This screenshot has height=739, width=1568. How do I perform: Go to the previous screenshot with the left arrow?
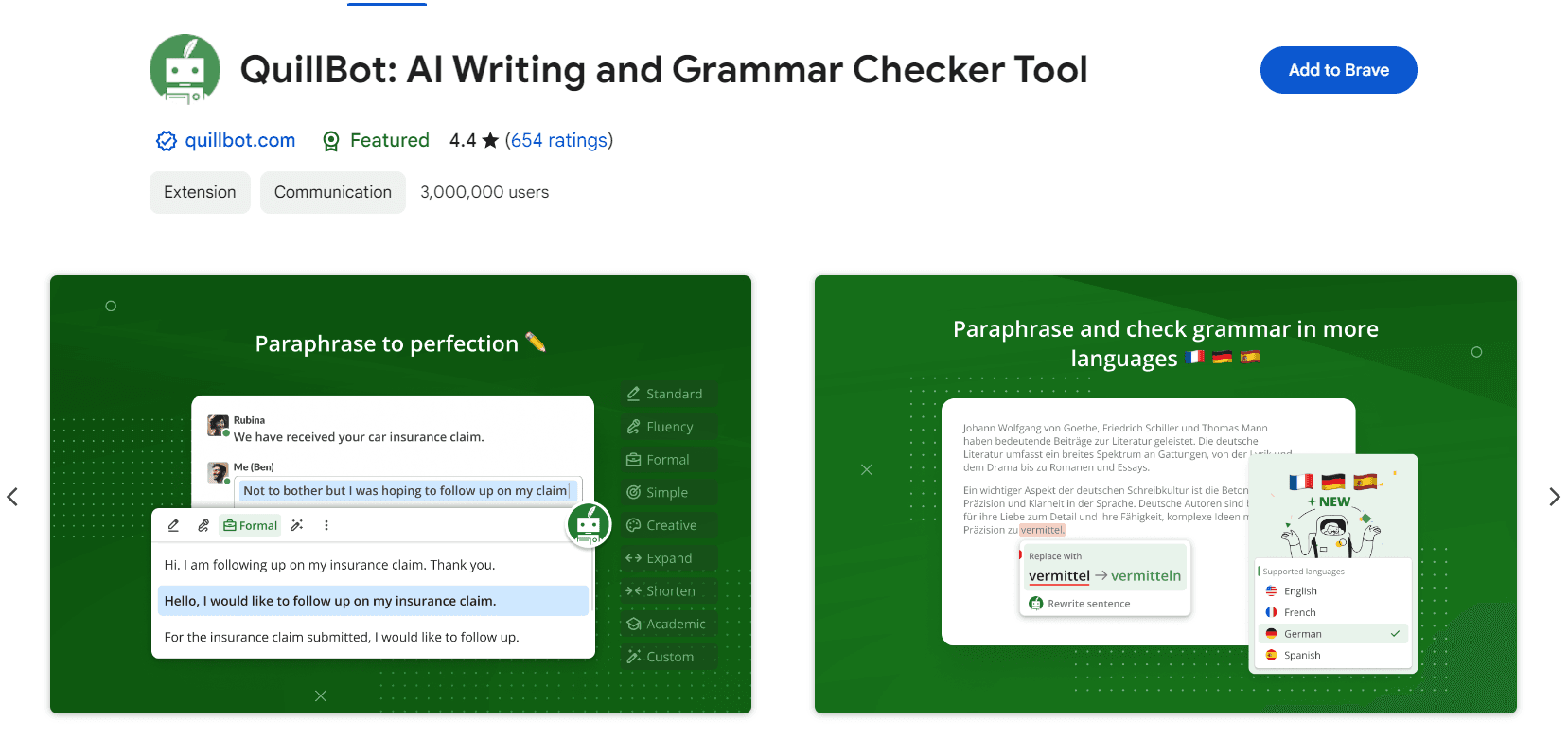click(x=12, y=497)
